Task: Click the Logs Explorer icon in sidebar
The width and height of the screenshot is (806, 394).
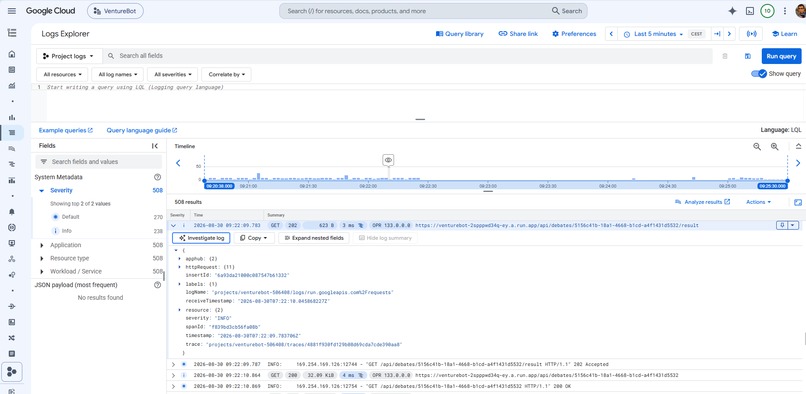Action: (12, 133)
